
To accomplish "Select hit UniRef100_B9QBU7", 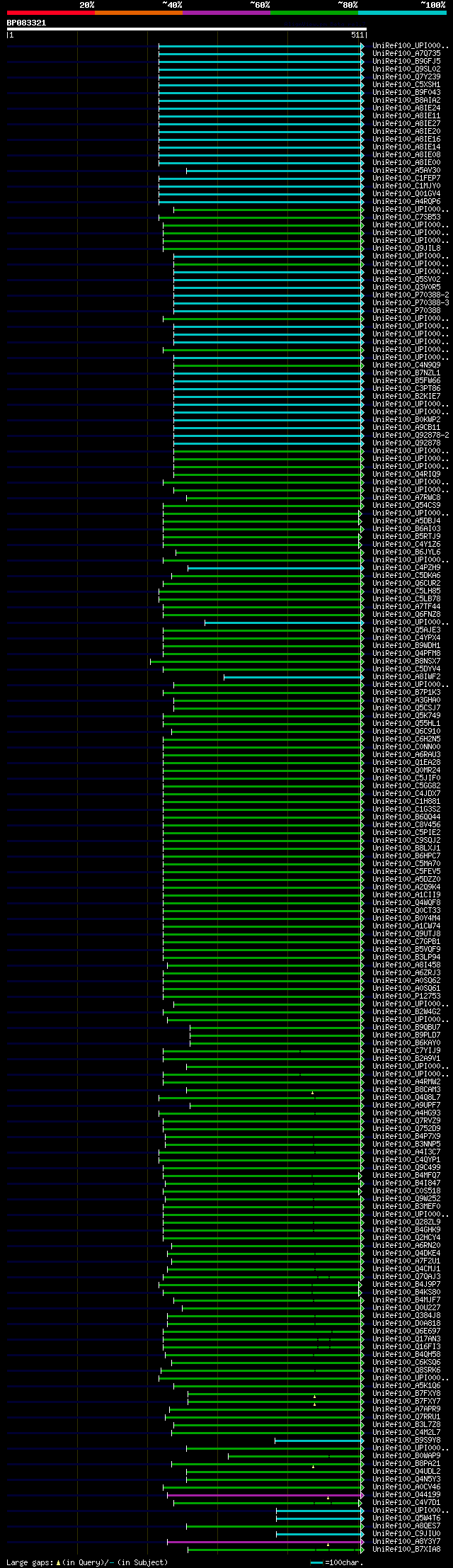I will 406,1027.
